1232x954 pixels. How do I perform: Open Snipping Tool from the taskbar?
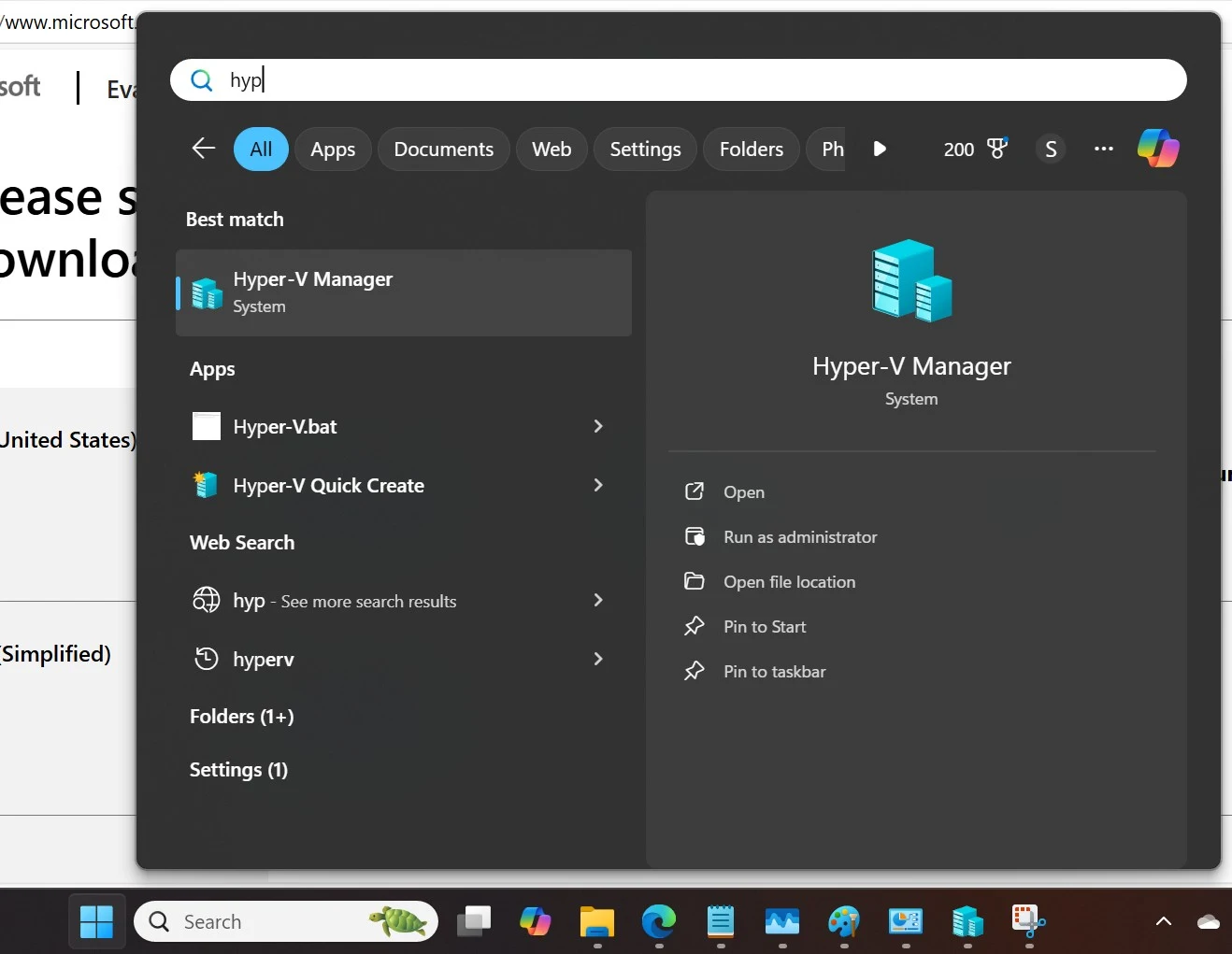1029,922
